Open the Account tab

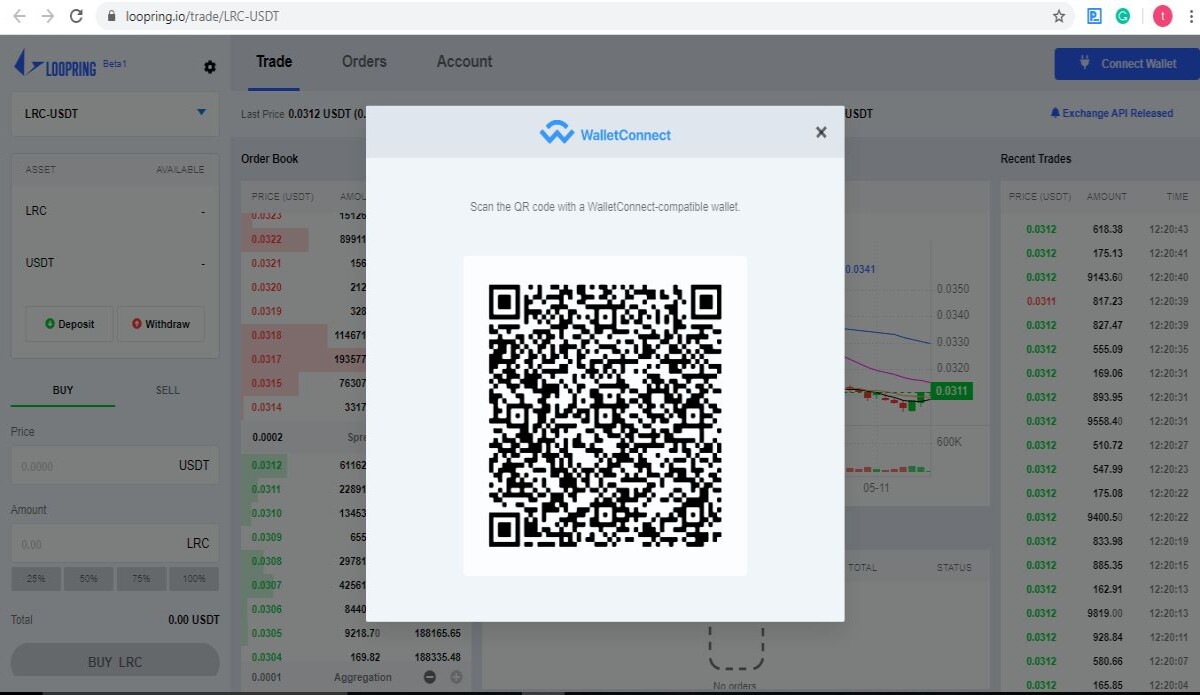click(464, 61)
